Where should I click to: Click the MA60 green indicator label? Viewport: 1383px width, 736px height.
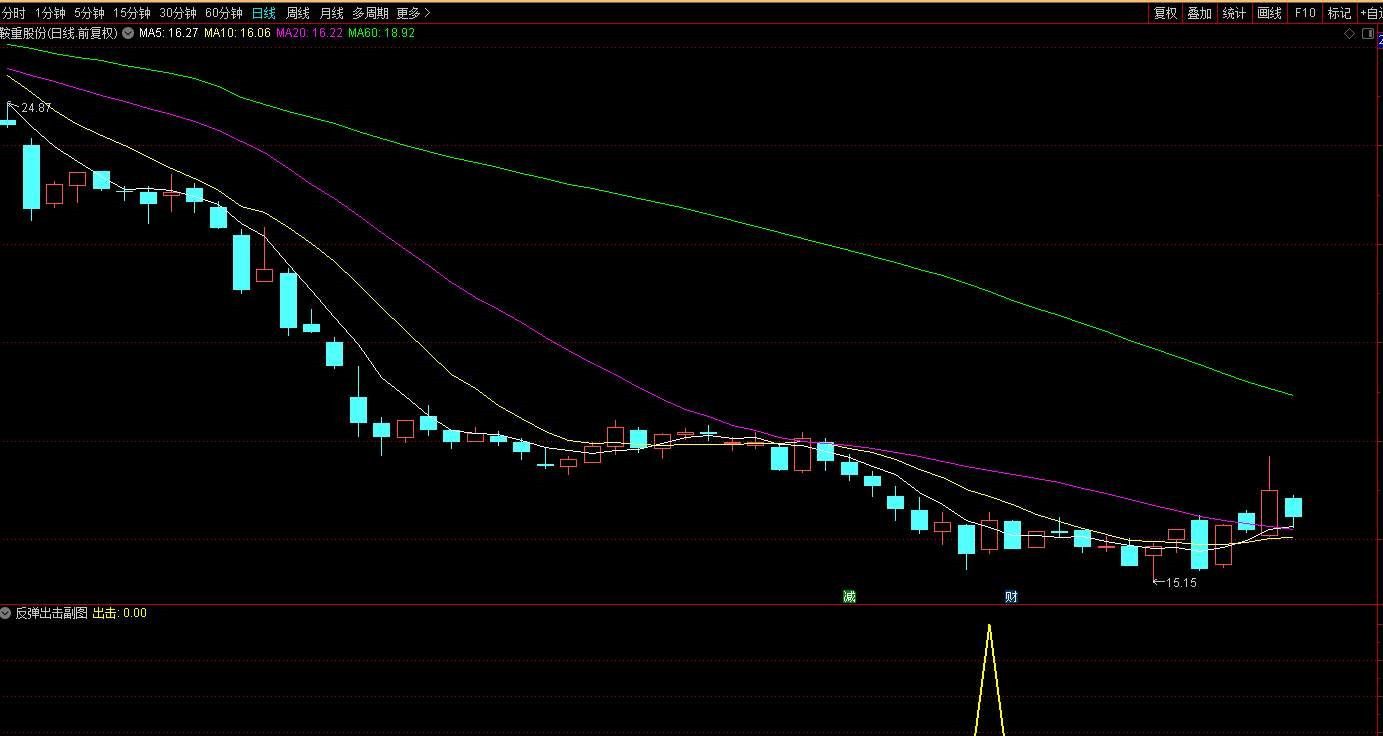[x=381, y=33]
